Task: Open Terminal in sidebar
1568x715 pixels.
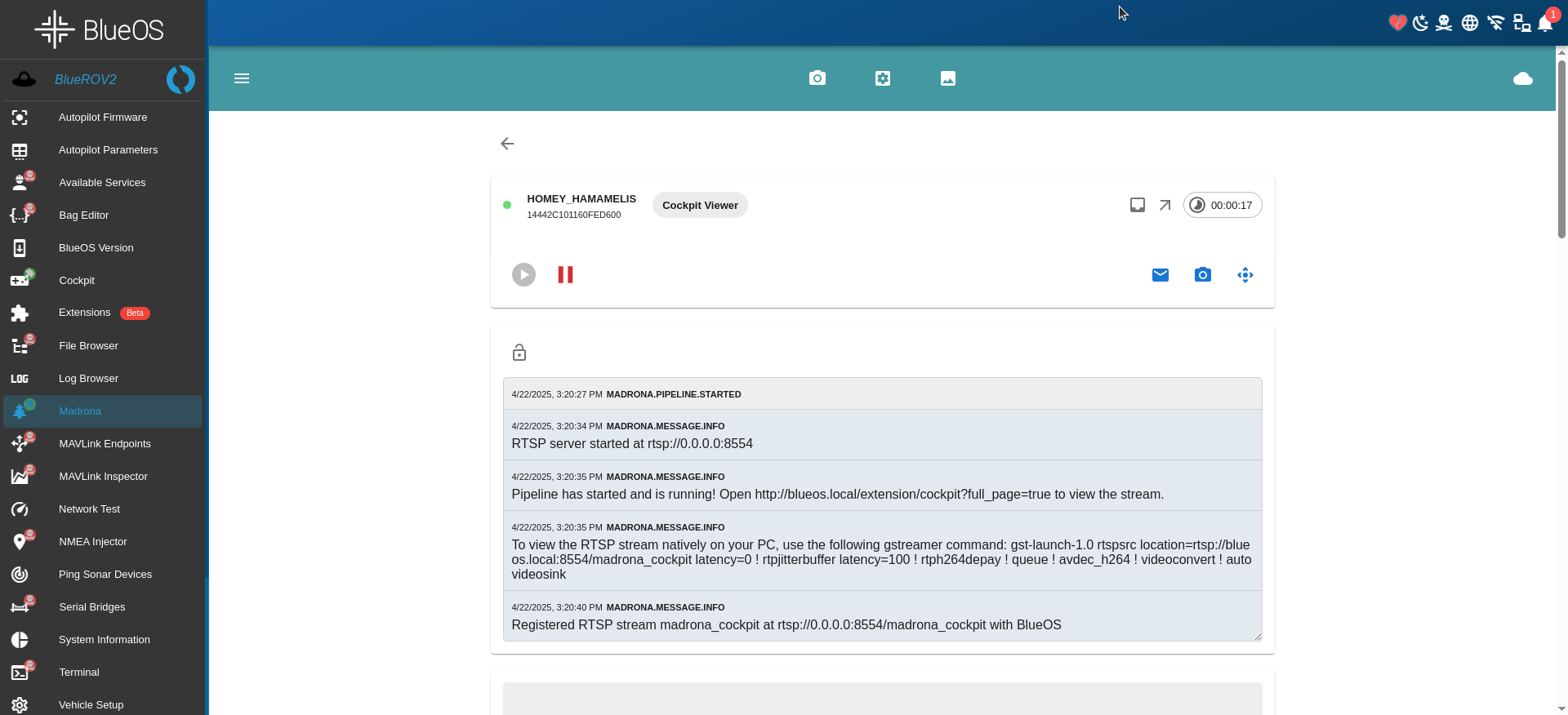Action: (103, 673)
